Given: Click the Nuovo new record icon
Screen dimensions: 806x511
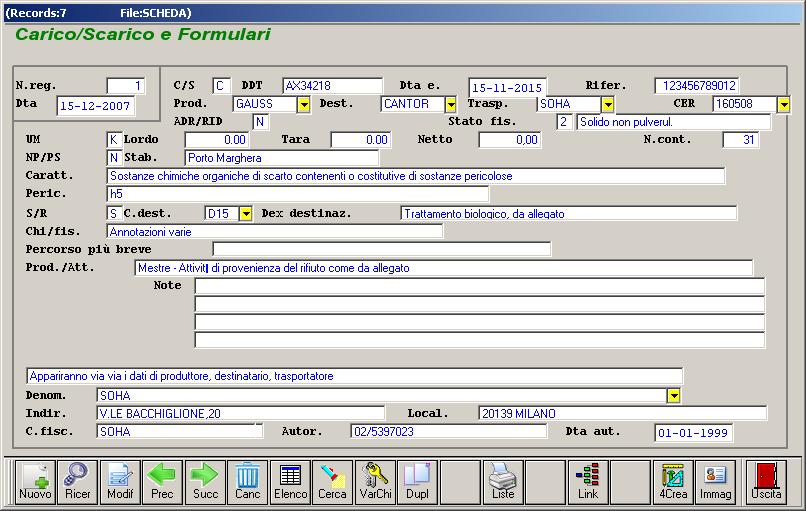Looking at the screenshot, I should click(x=35, y=482).
